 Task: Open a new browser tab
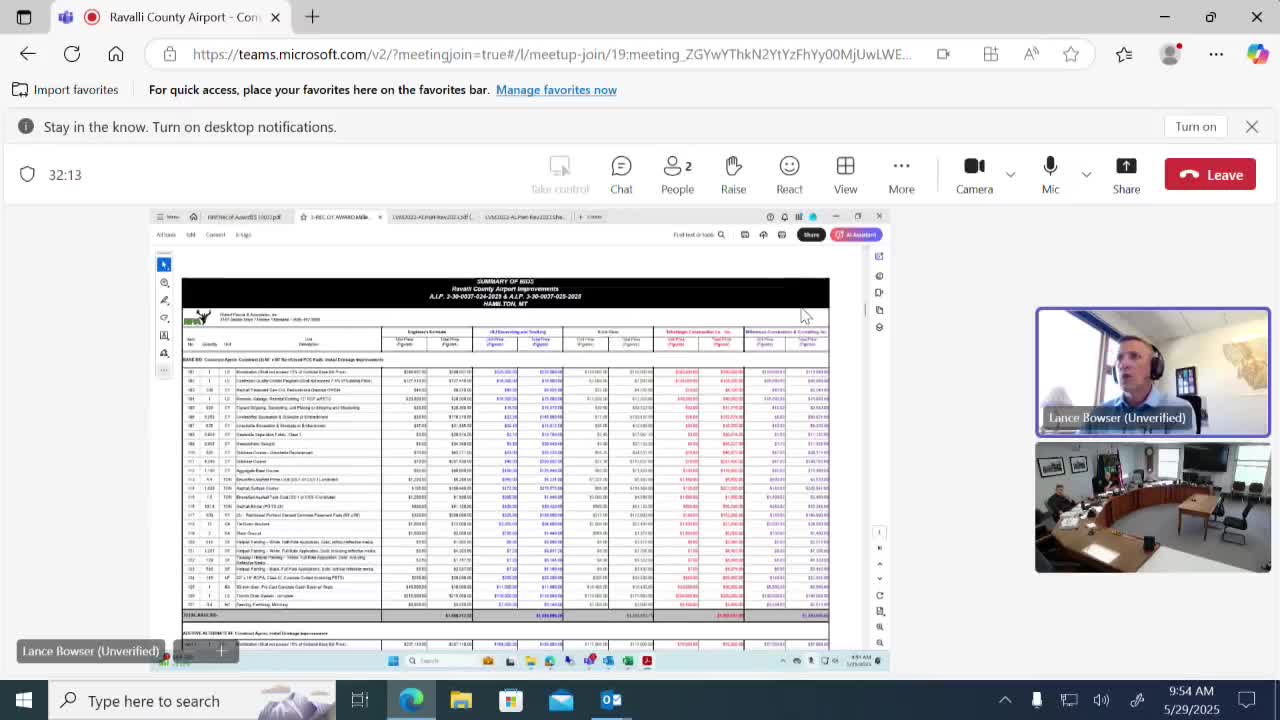312,17
